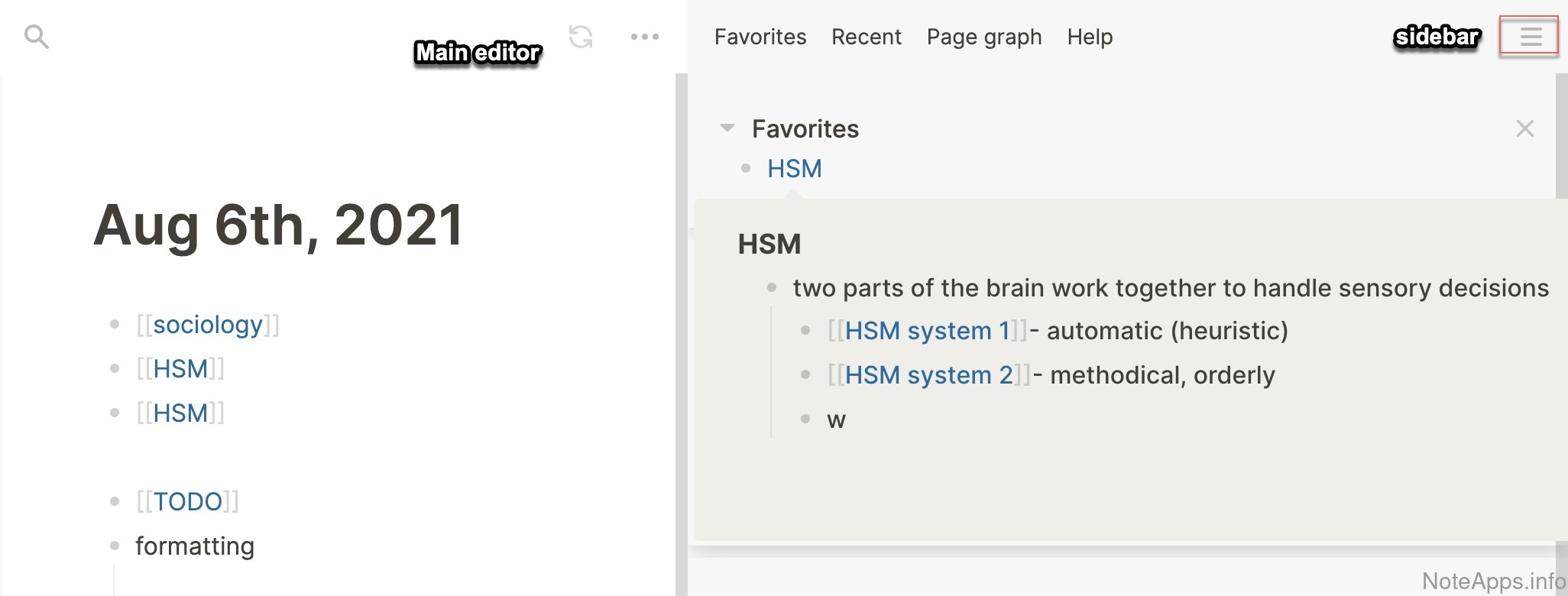This screenshot has width=1568, height=596.
Task: Click the bullet beside formatting block
Action: (115, 546)
